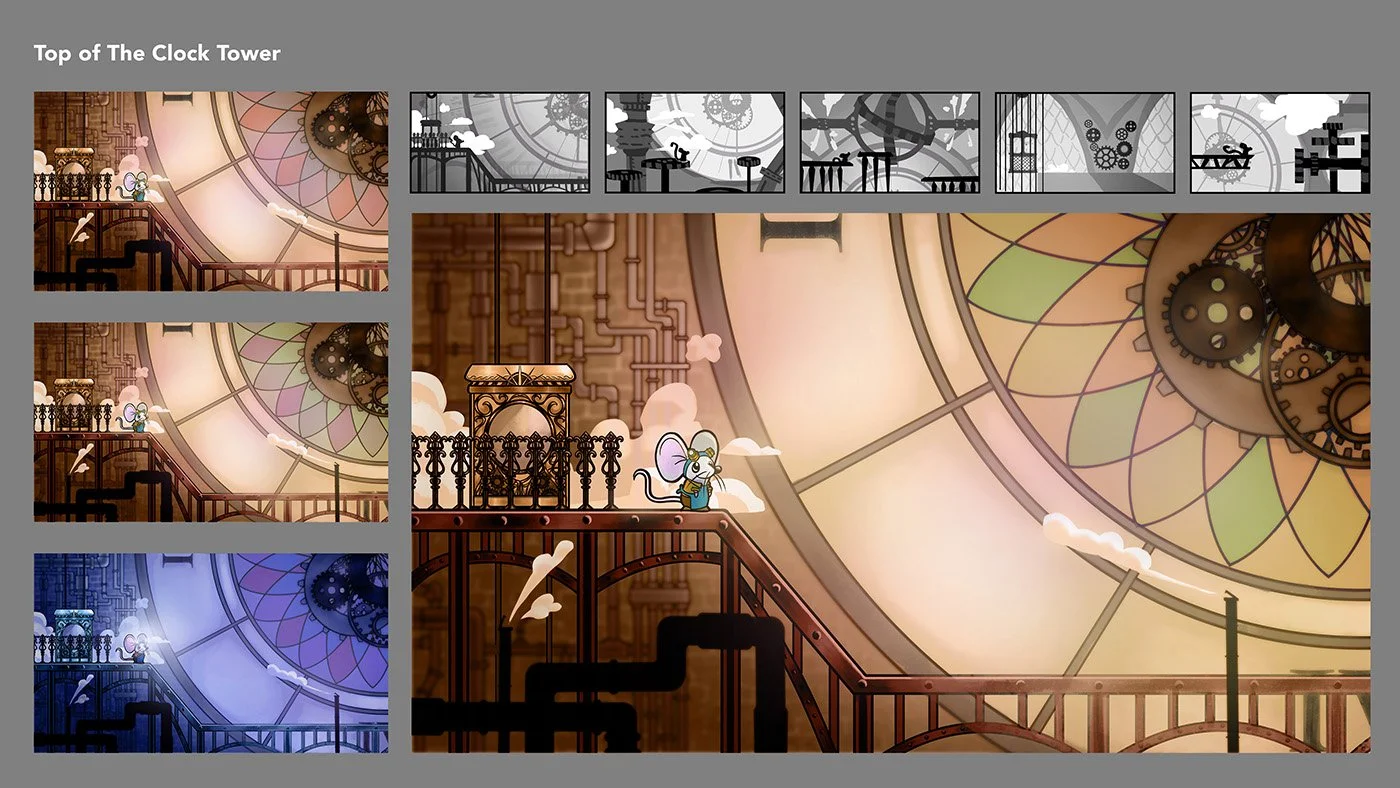Open the fifth grayscale sketch with clouds

coord(1280,142)
